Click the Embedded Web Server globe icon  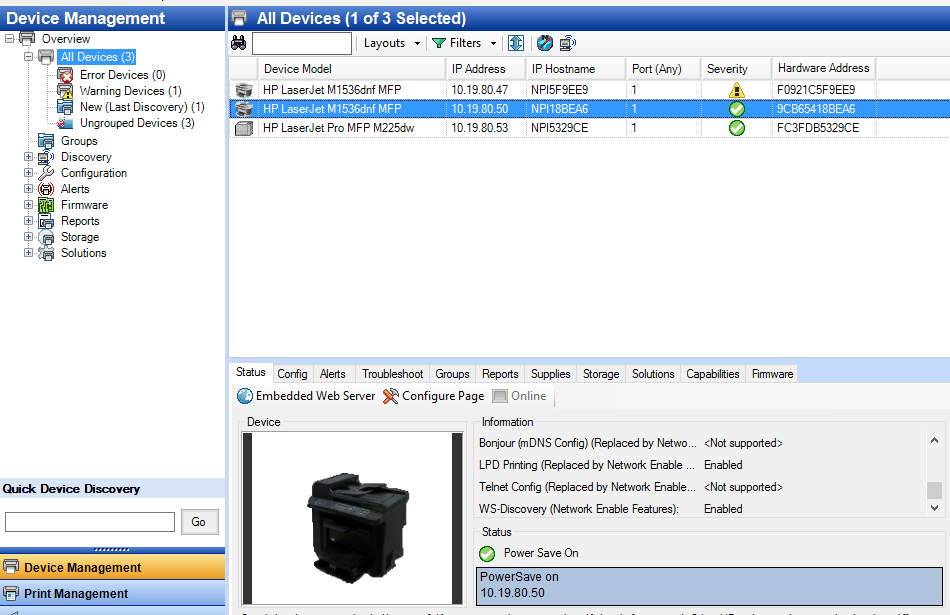[245, 396]
